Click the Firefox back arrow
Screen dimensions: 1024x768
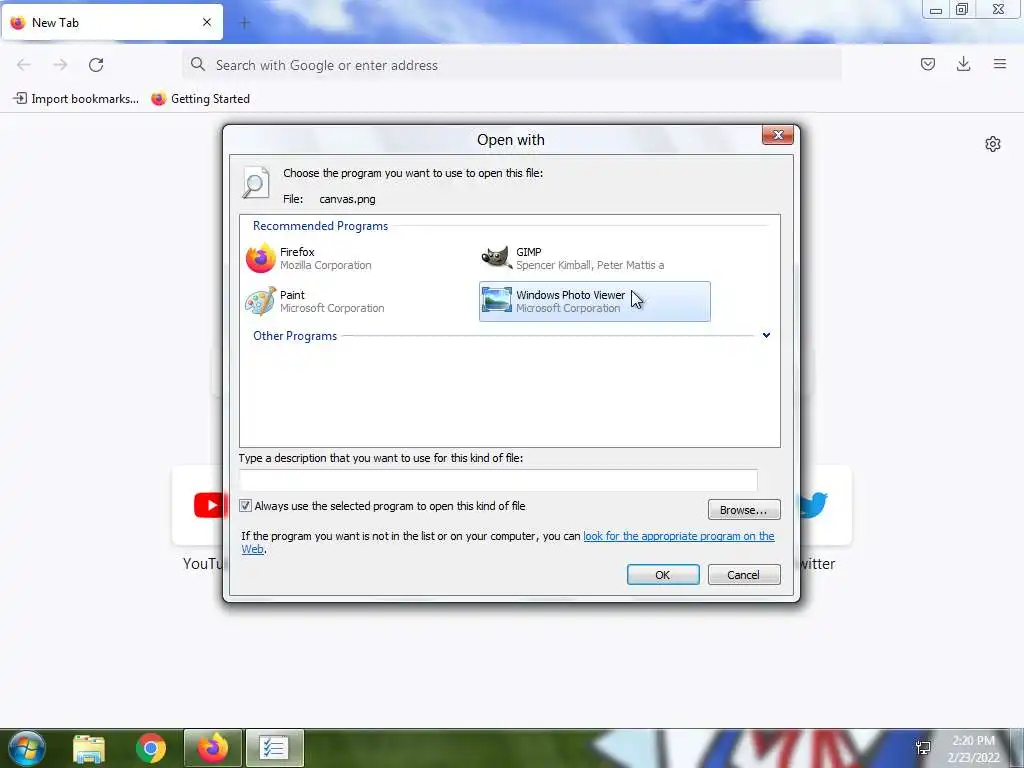[x=24, y=65]
